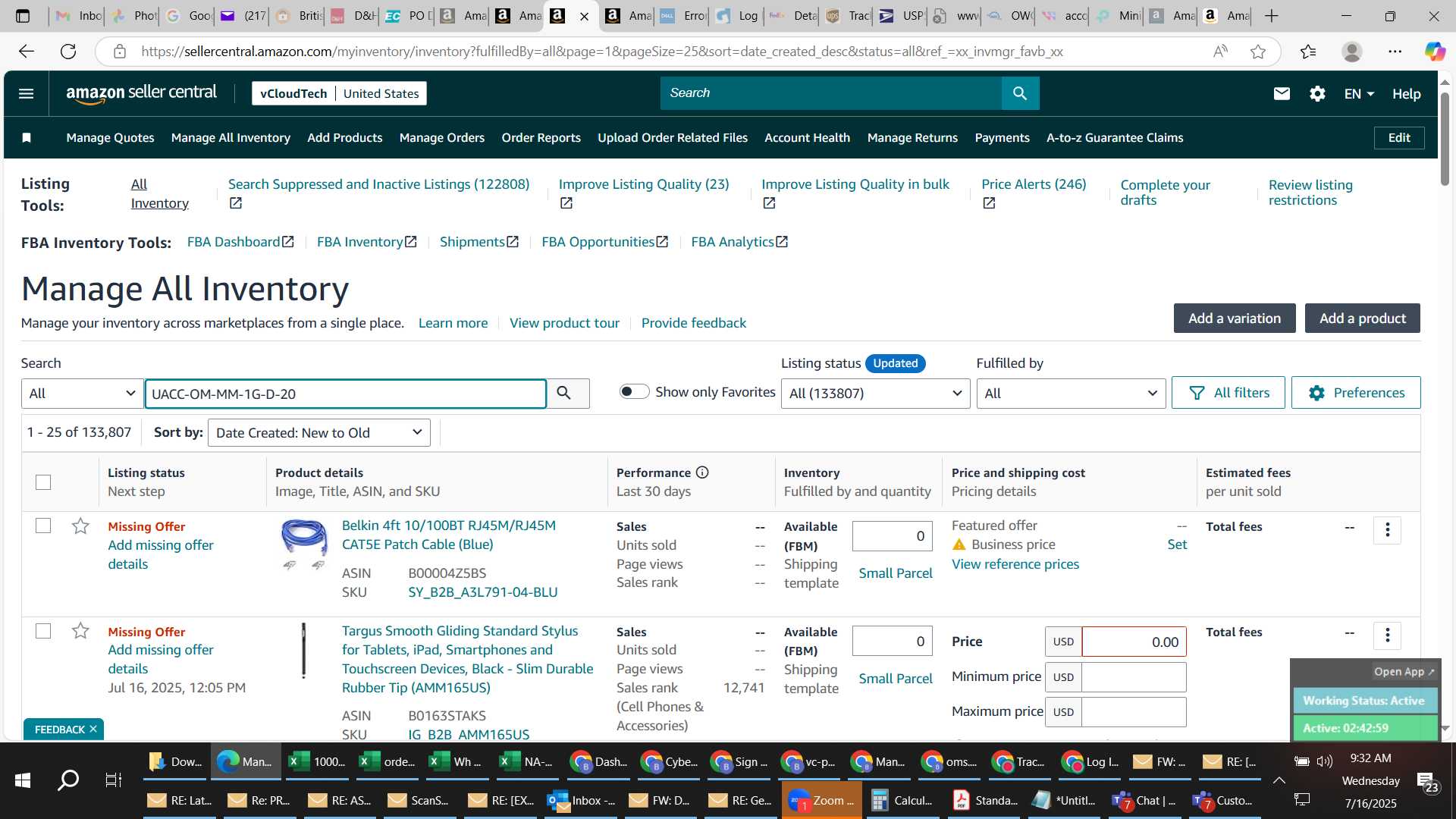Check the Belkin patch cable row checkbox
This screenshot has height=819, width=1456.
coord(43,526)
